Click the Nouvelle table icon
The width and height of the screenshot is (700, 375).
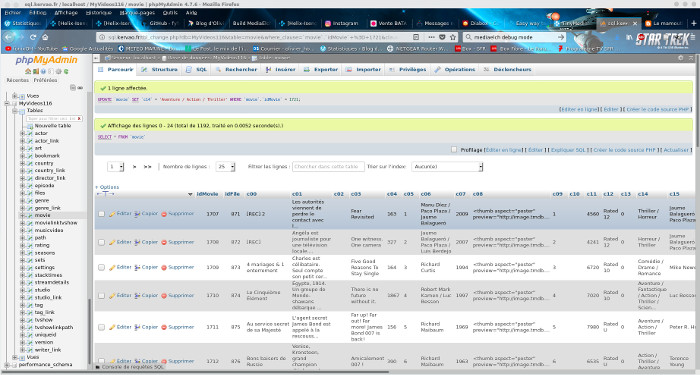pos(30,126)
